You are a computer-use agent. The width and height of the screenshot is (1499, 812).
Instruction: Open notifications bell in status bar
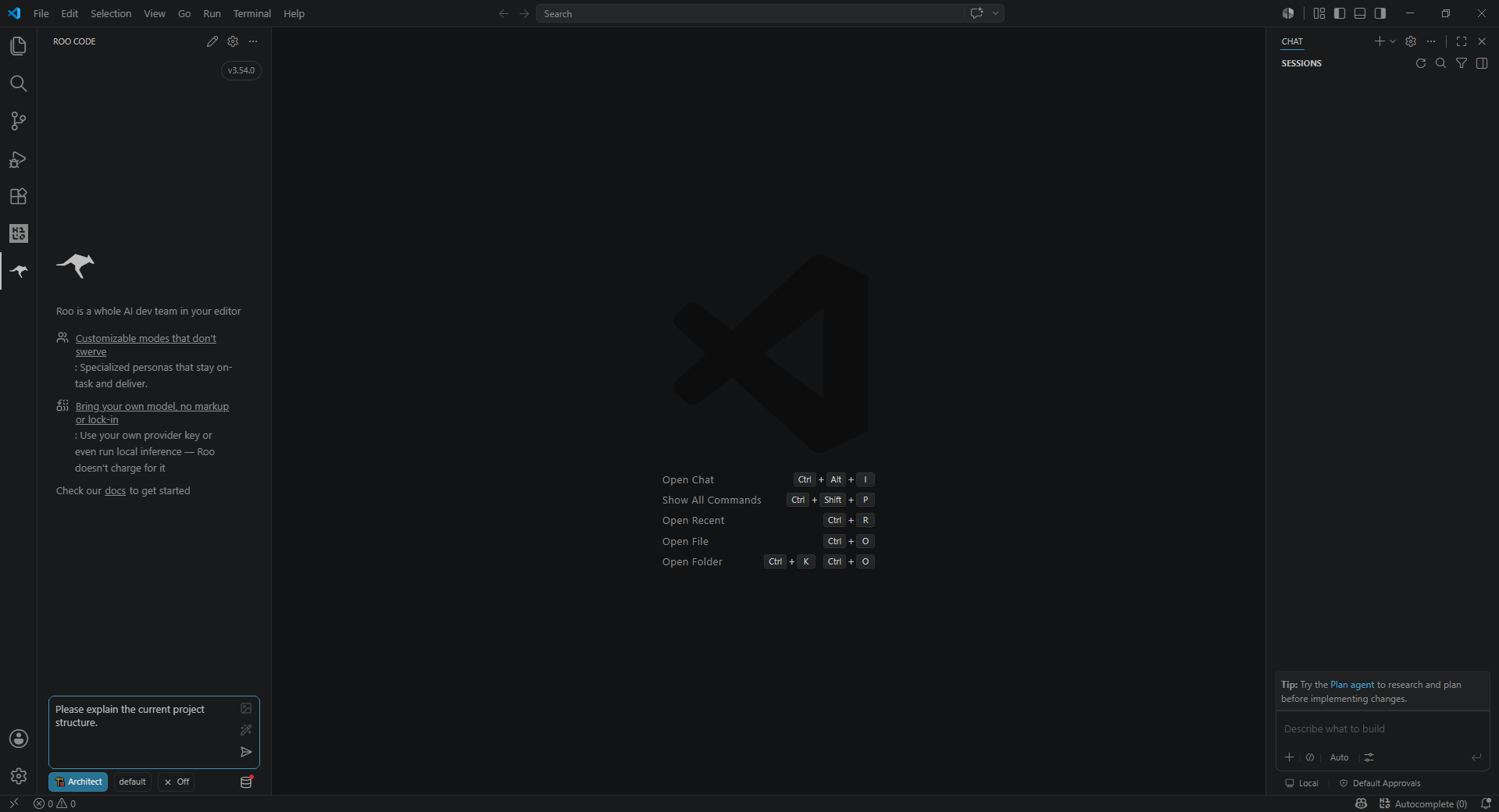click(1486, 803)
